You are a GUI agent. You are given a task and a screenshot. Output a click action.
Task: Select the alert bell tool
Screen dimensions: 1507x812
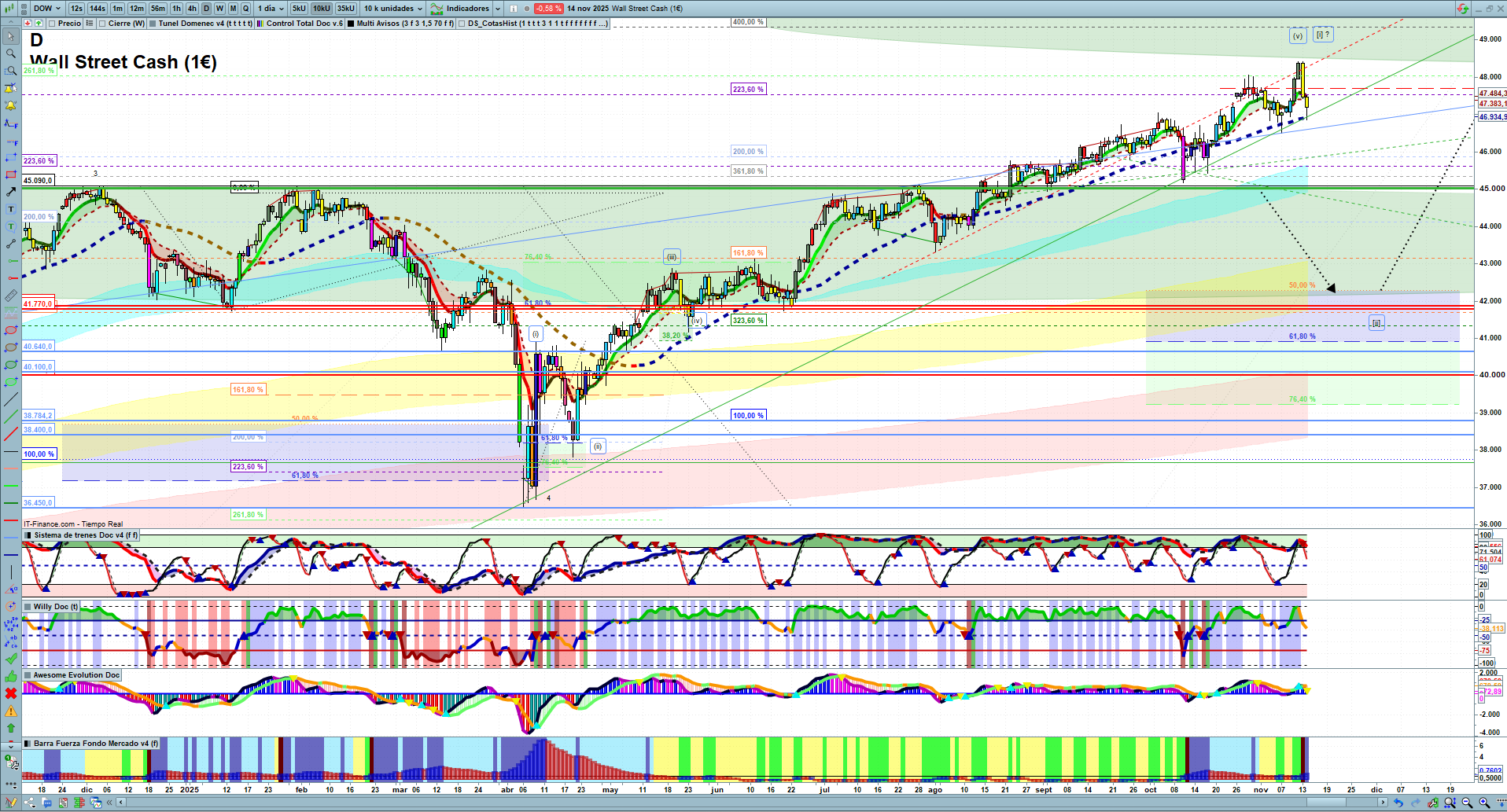[10, 105]
